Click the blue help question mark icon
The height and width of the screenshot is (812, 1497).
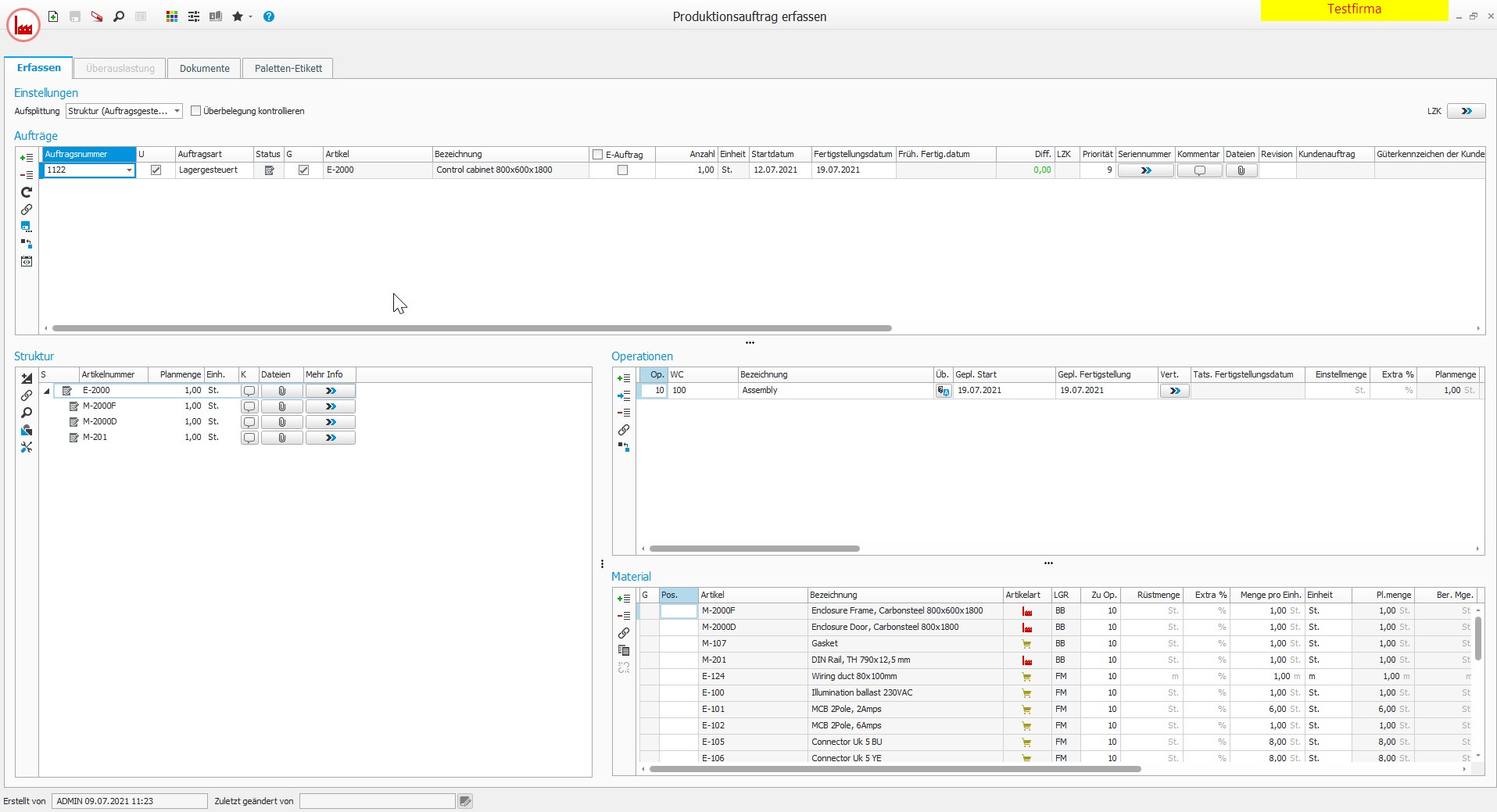tap(269, 16)
